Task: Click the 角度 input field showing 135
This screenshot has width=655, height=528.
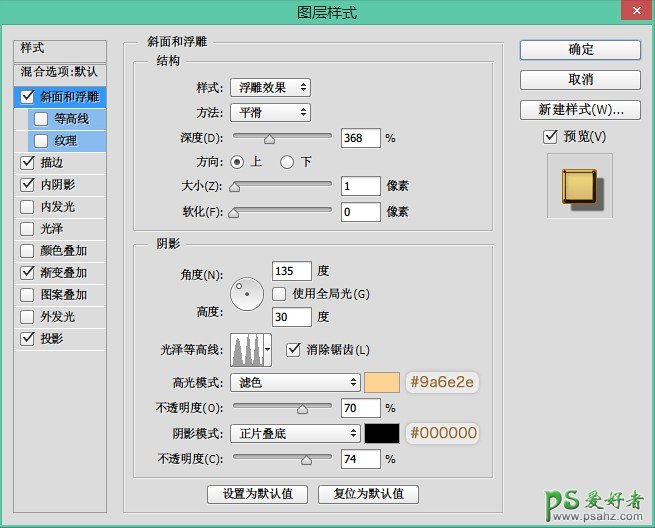Action: click(x=291, y=271)
